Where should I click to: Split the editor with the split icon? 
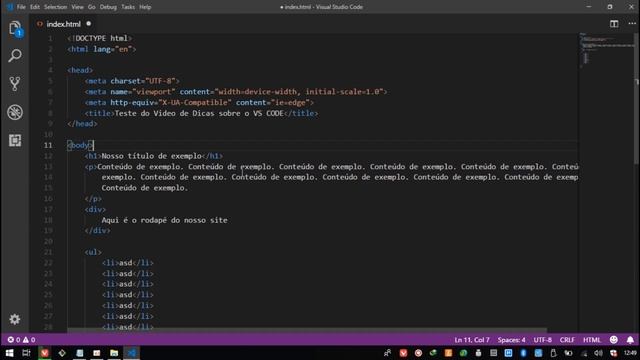(x=614, y=24)
